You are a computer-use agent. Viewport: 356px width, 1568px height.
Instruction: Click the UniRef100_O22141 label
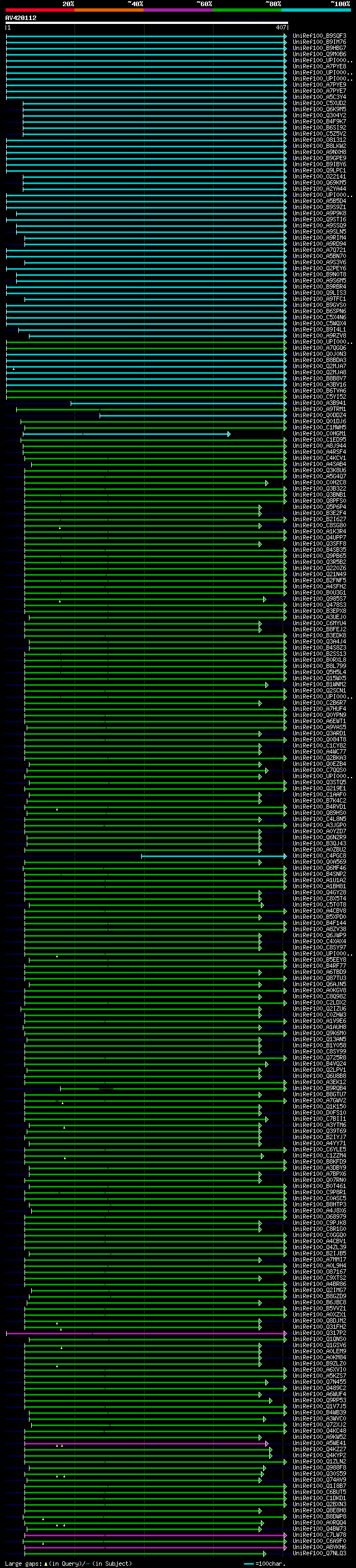click(319, 176)
